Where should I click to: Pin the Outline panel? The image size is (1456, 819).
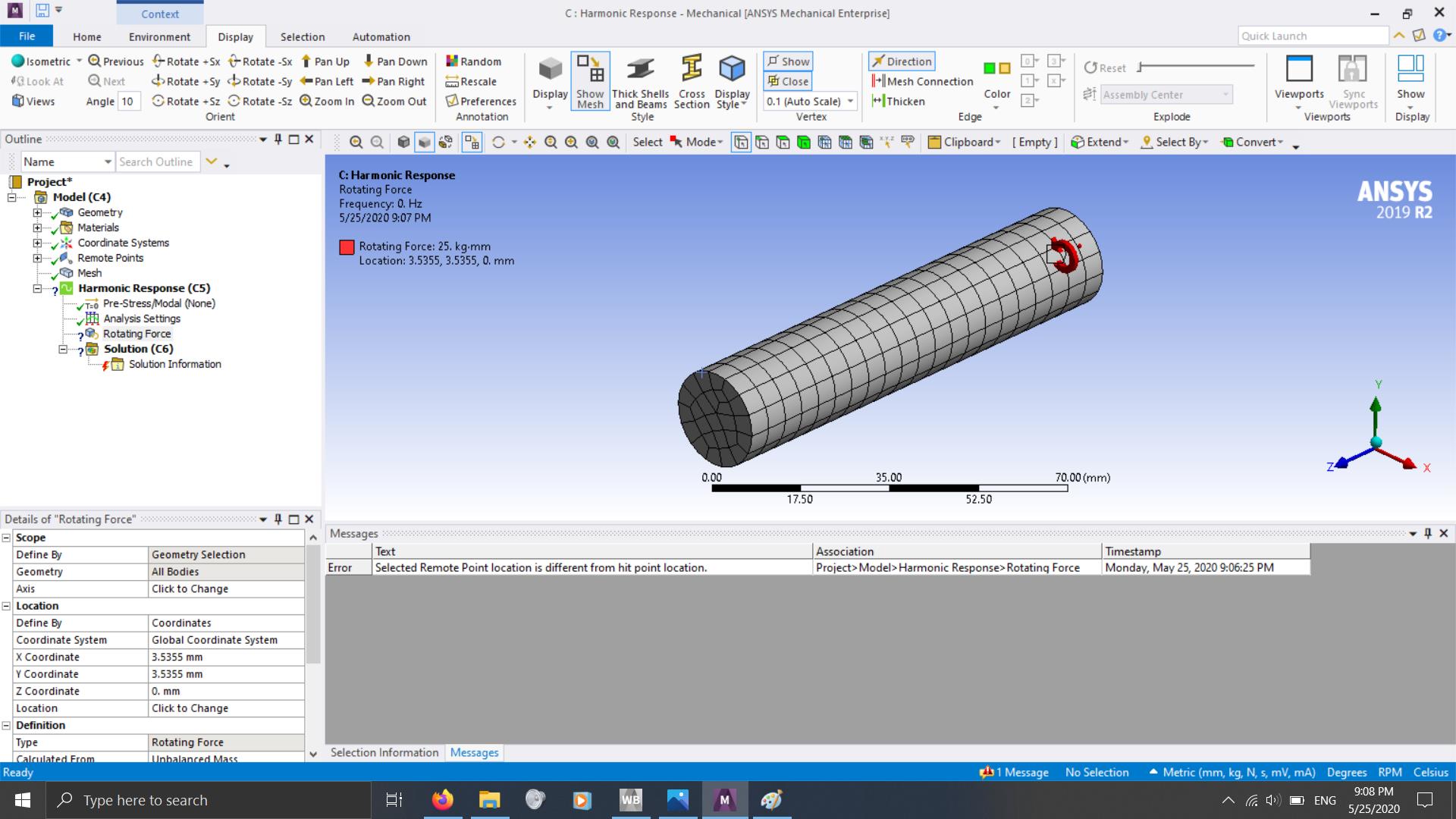coord(278,139)
